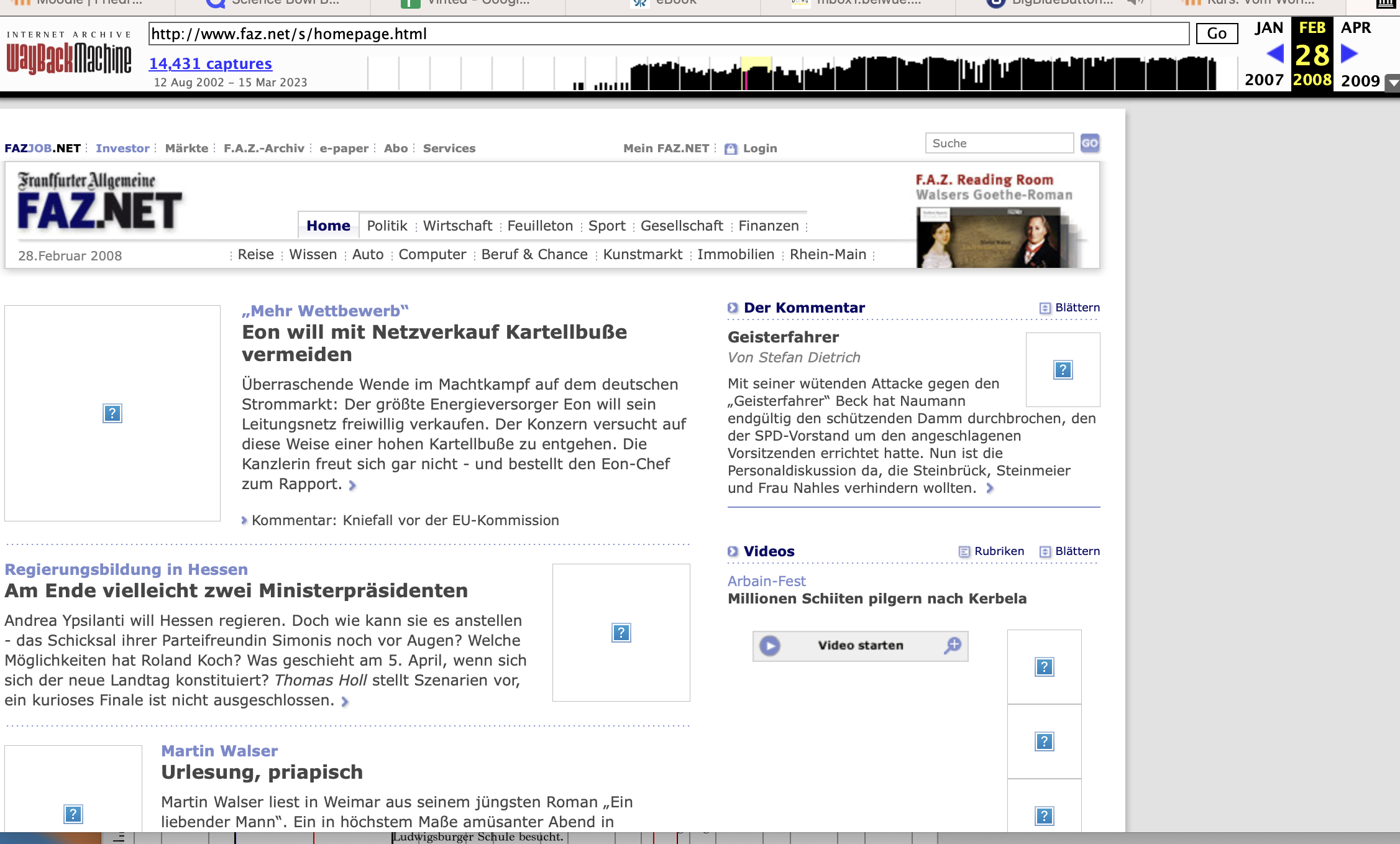Navigate back to 2007 with the left arrow

pos(1274,55)
